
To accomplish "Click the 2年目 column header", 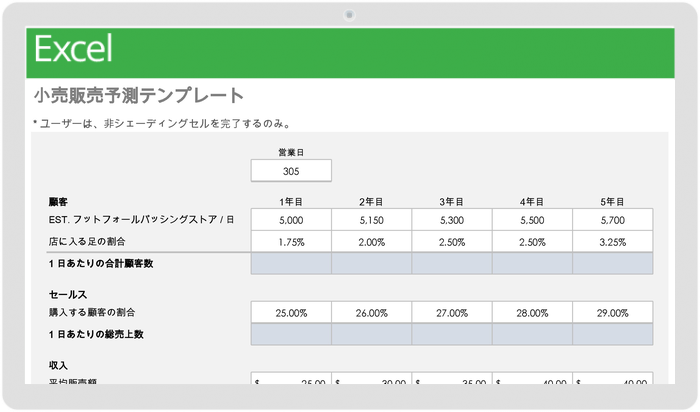I will (x=371, y=202).
